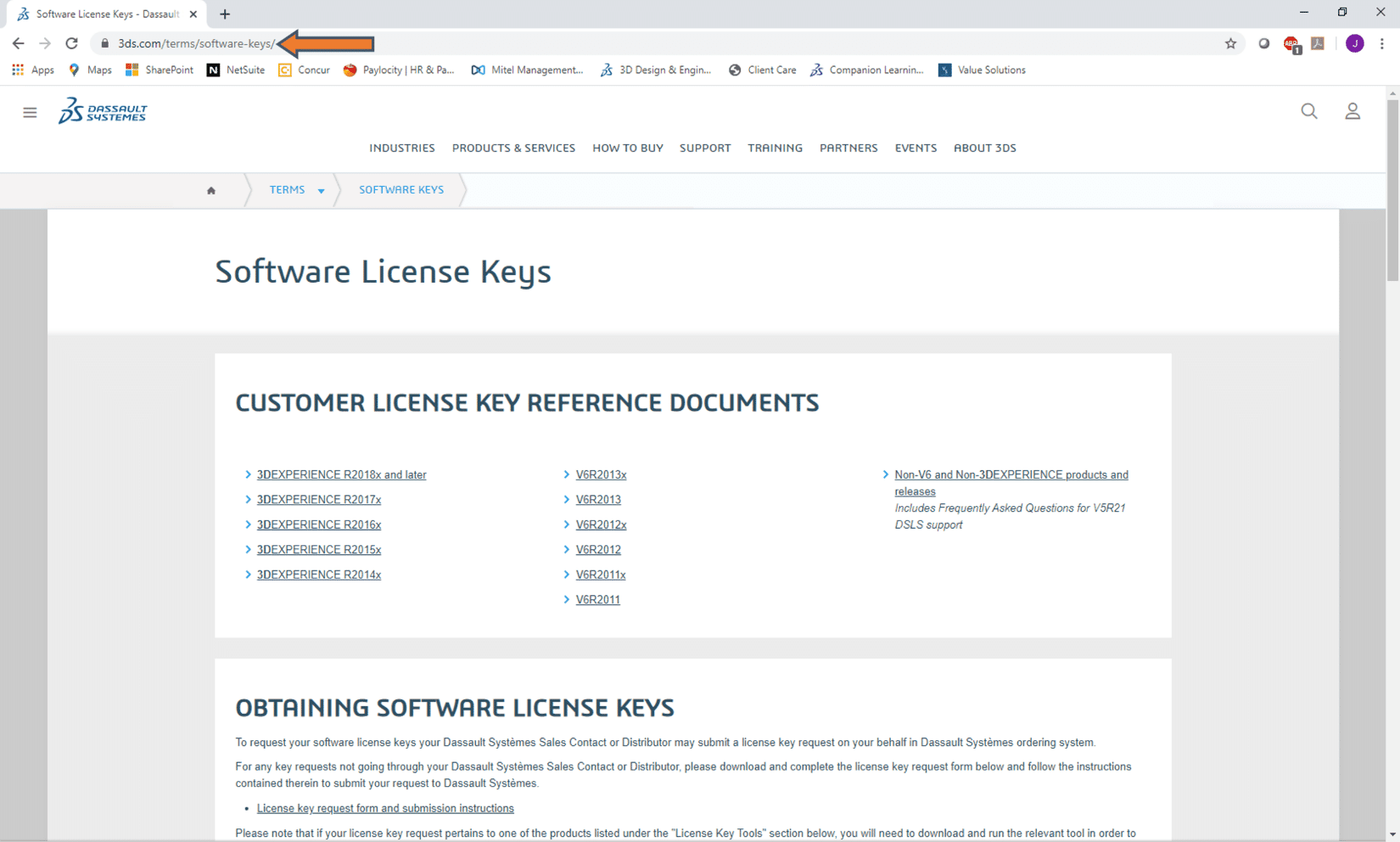Click the browser forward arrow
The width and height of the screenshot is (1400, 842).
[45, 43]
